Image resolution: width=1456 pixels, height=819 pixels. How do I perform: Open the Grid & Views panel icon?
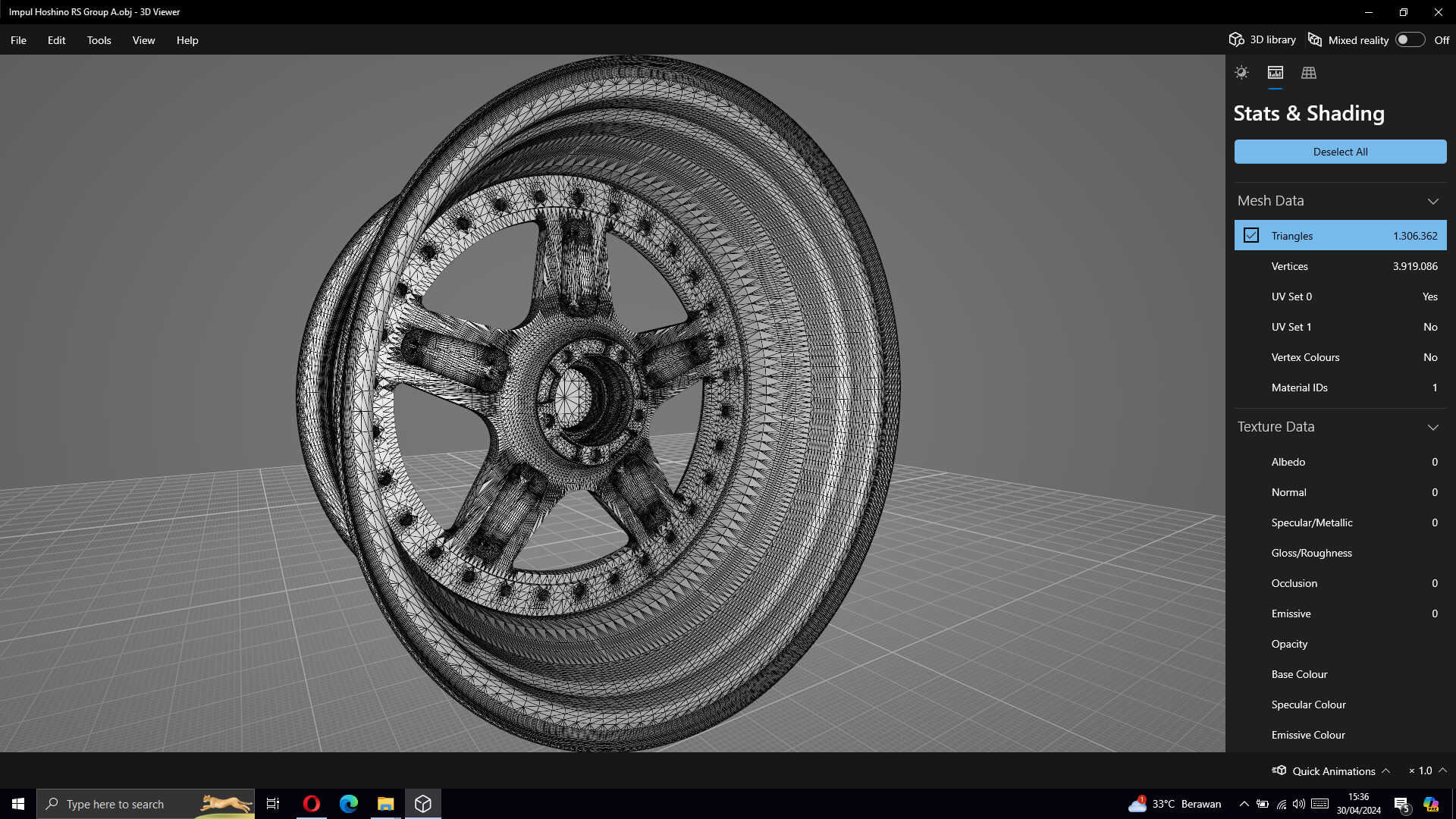[x=1308, y=73]
